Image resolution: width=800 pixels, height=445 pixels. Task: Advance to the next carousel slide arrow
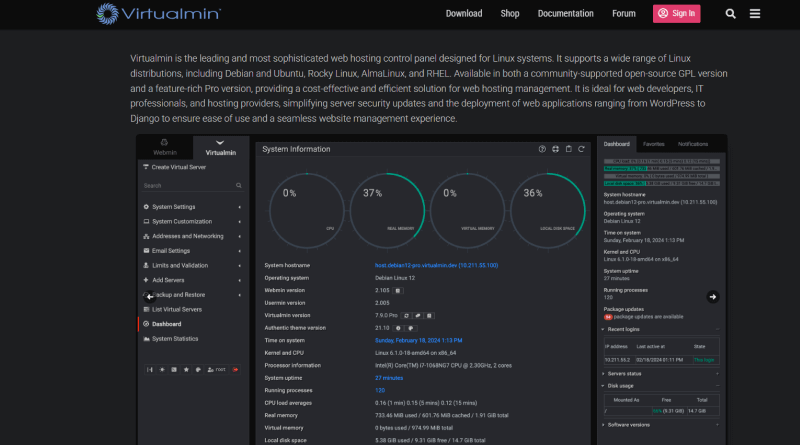713,297
